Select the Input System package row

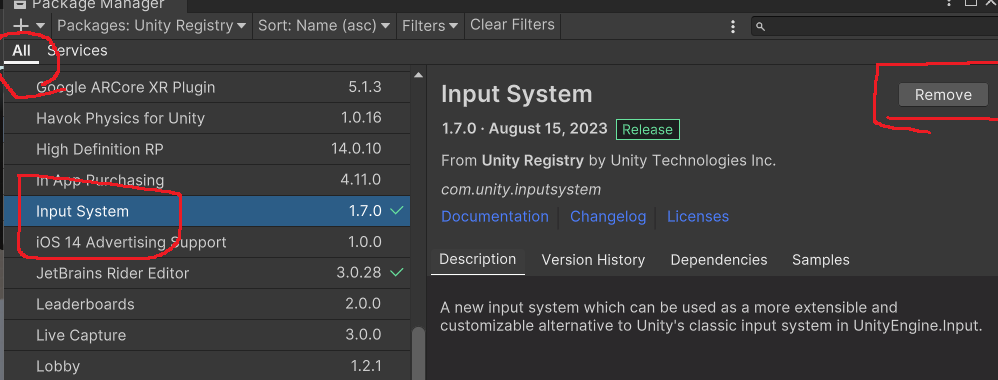click(x=206, y=211)
